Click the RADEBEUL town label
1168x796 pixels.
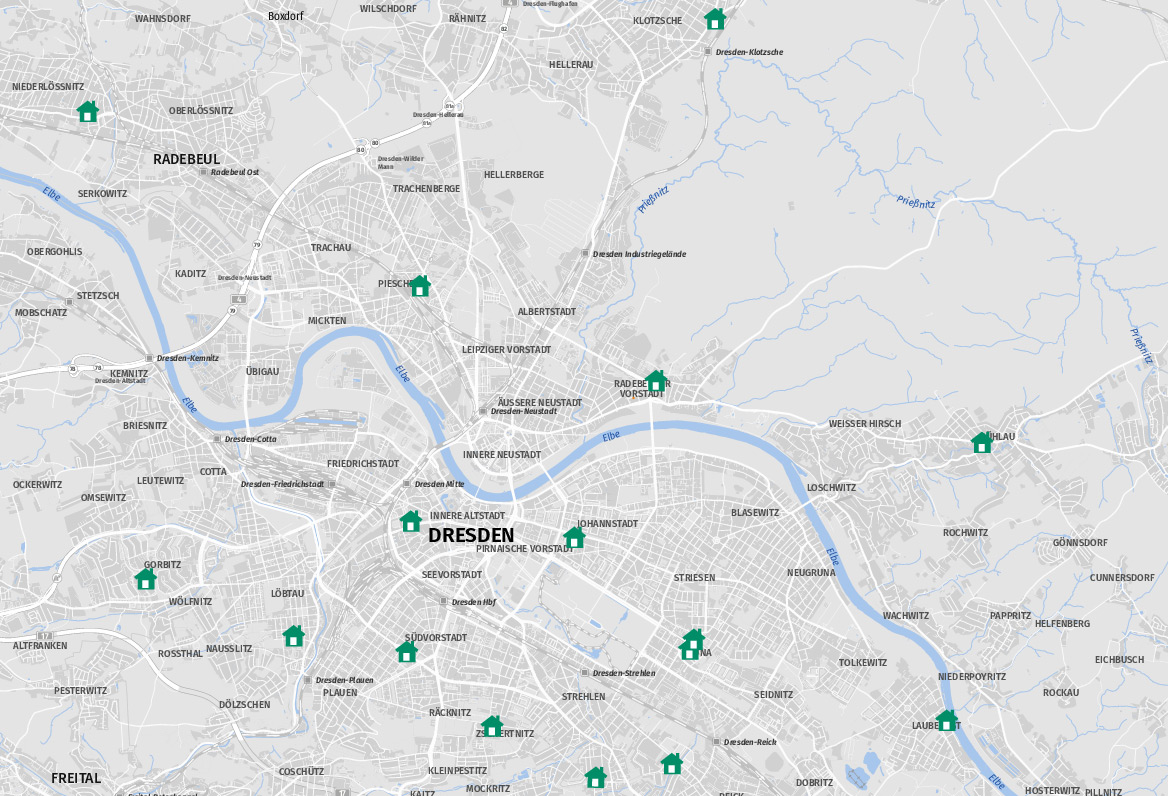tap(186, 159)
